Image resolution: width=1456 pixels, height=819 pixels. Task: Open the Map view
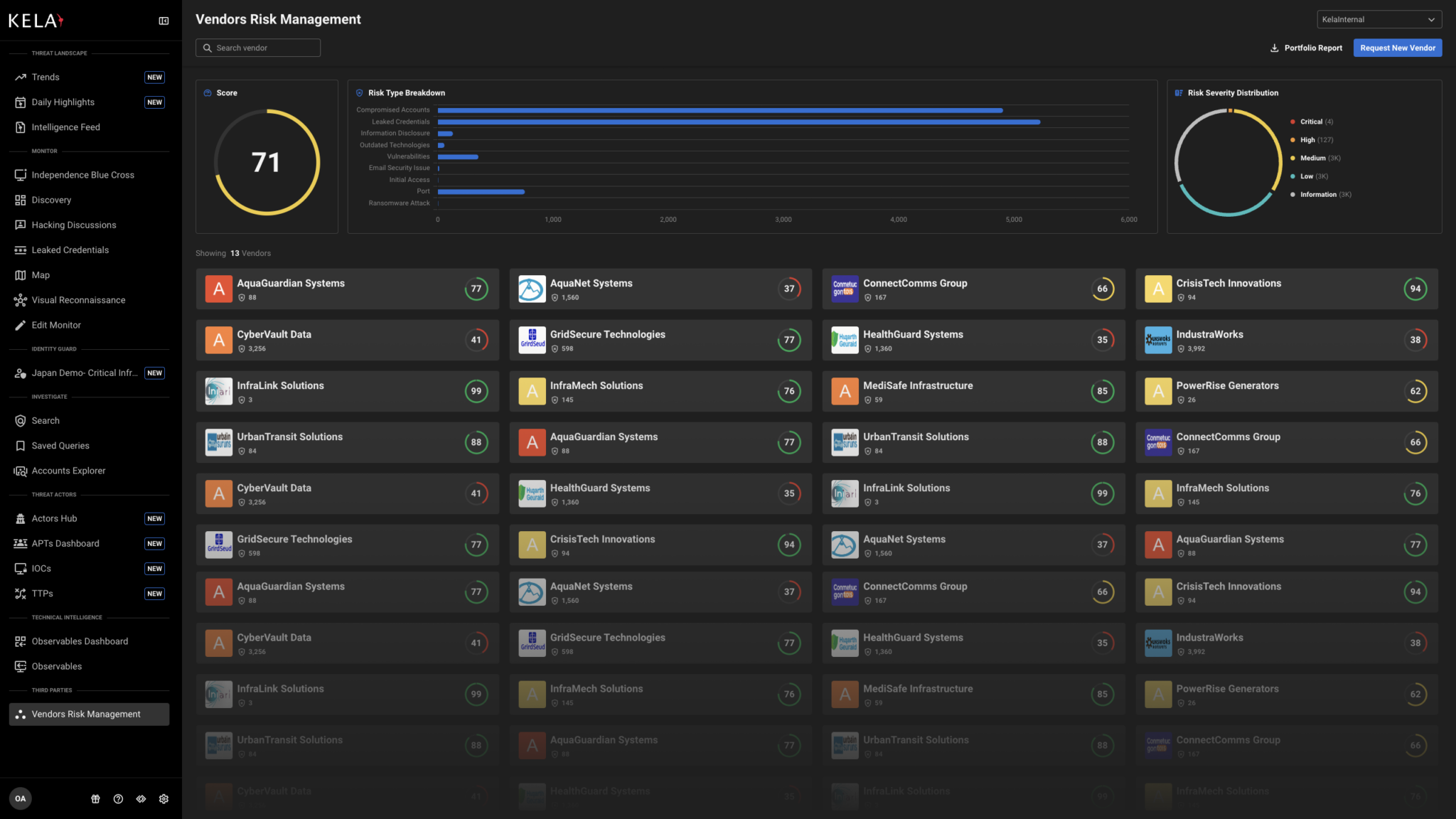(x=41, y=274)
